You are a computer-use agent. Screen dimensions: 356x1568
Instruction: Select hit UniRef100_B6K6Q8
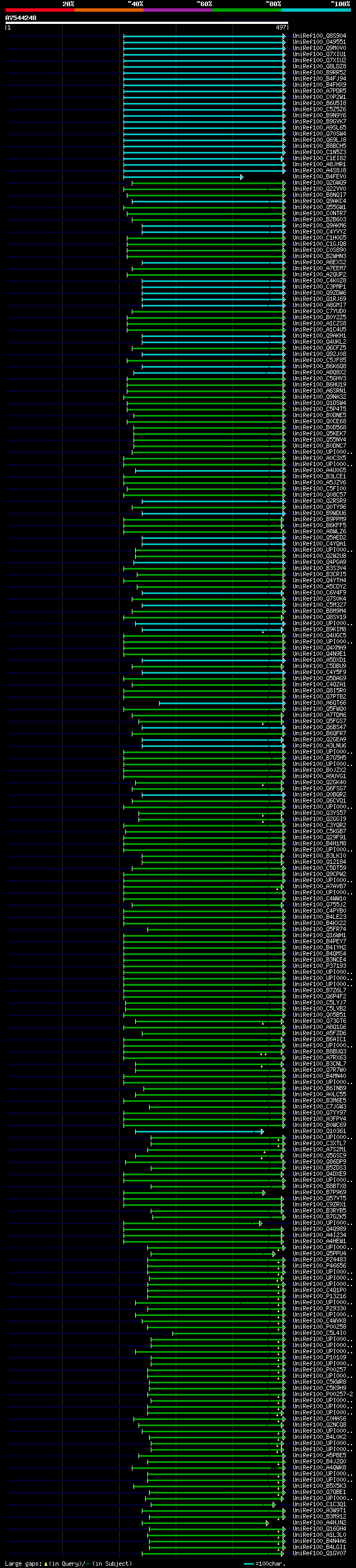coord(319,367)
